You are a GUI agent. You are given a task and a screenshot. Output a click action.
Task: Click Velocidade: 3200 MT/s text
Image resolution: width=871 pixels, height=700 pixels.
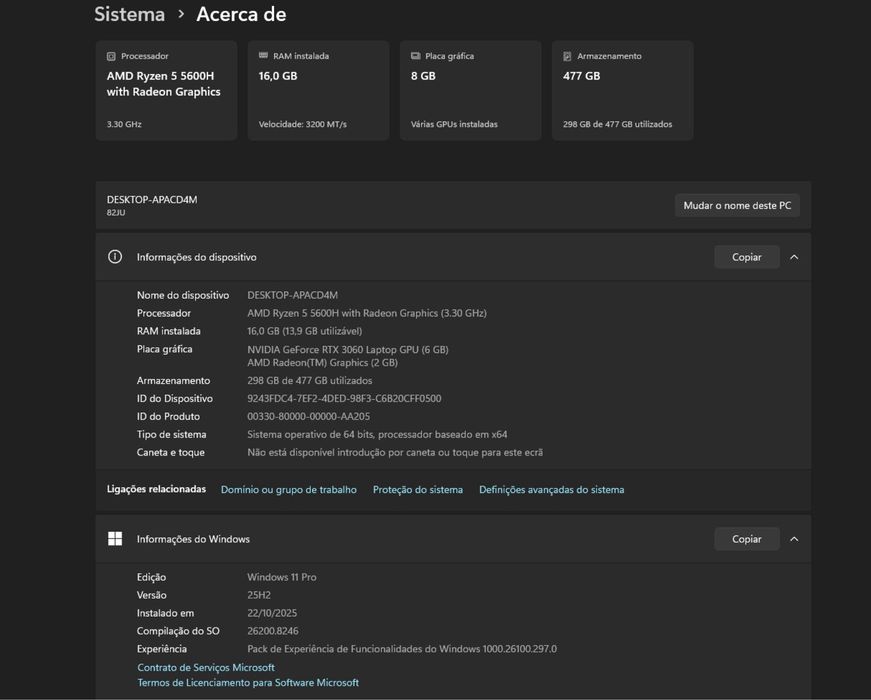[x=303, y=124]
